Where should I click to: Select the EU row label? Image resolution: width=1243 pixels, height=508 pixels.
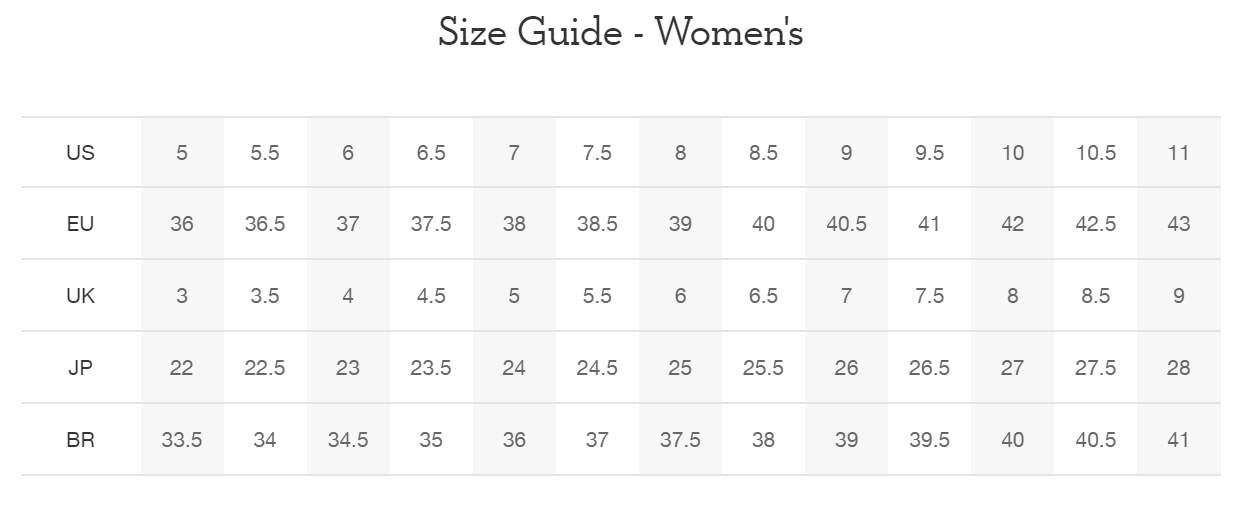point(81,224)
